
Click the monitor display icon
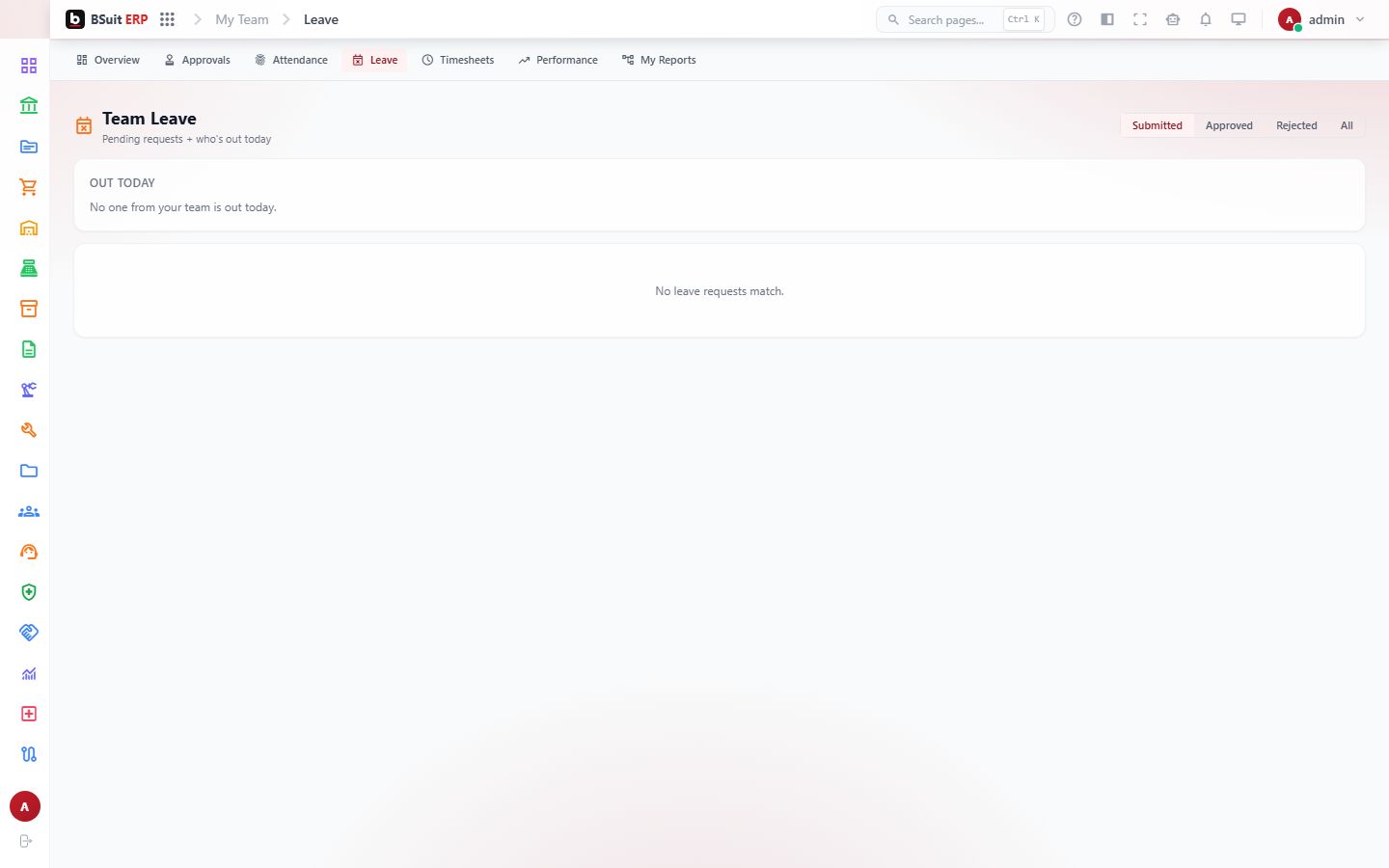point(1239,19)
